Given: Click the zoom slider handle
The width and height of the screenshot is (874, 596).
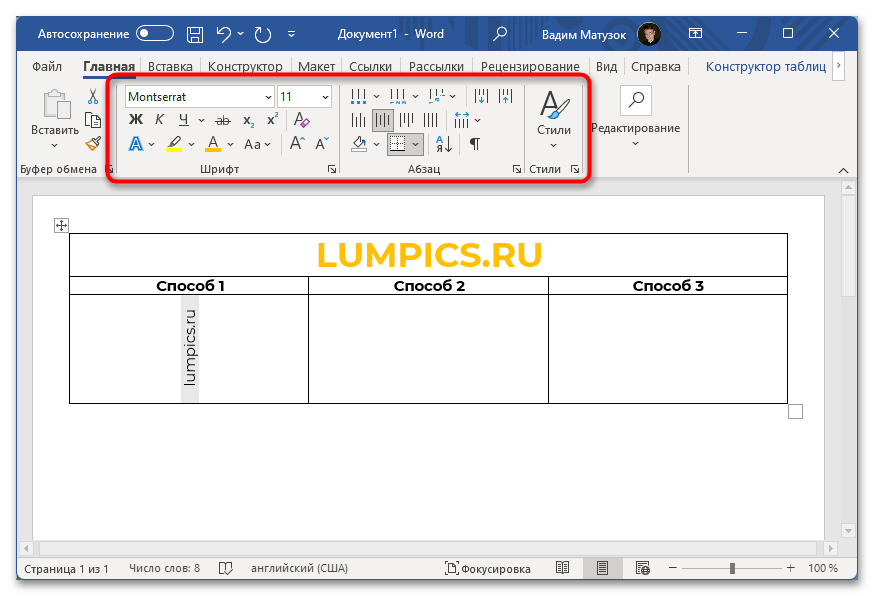Looking at the screenshot, I should pyautogui.click(x=732, y=568).
